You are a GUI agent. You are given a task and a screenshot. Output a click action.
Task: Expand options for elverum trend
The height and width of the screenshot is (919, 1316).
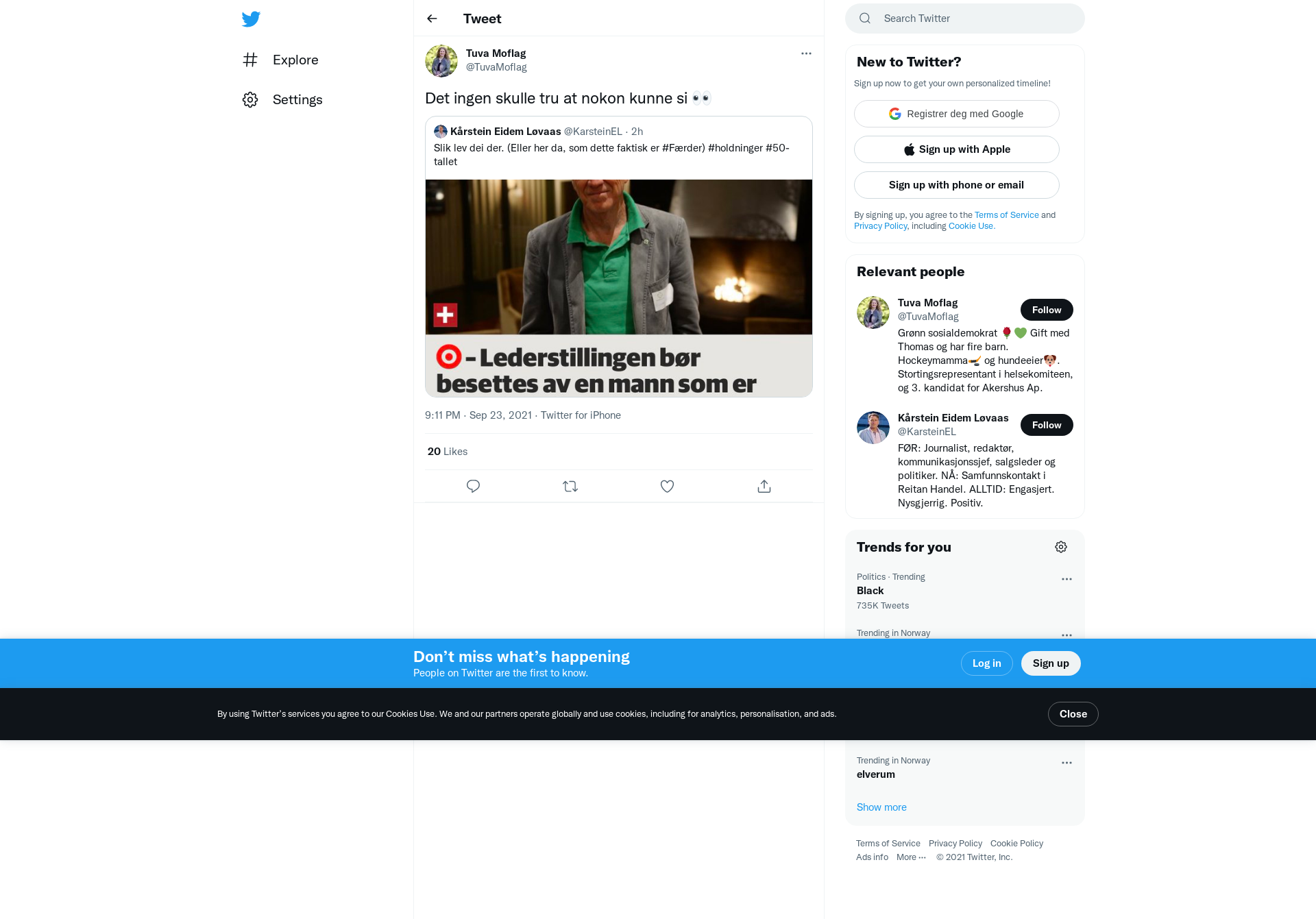(1067, 763)
